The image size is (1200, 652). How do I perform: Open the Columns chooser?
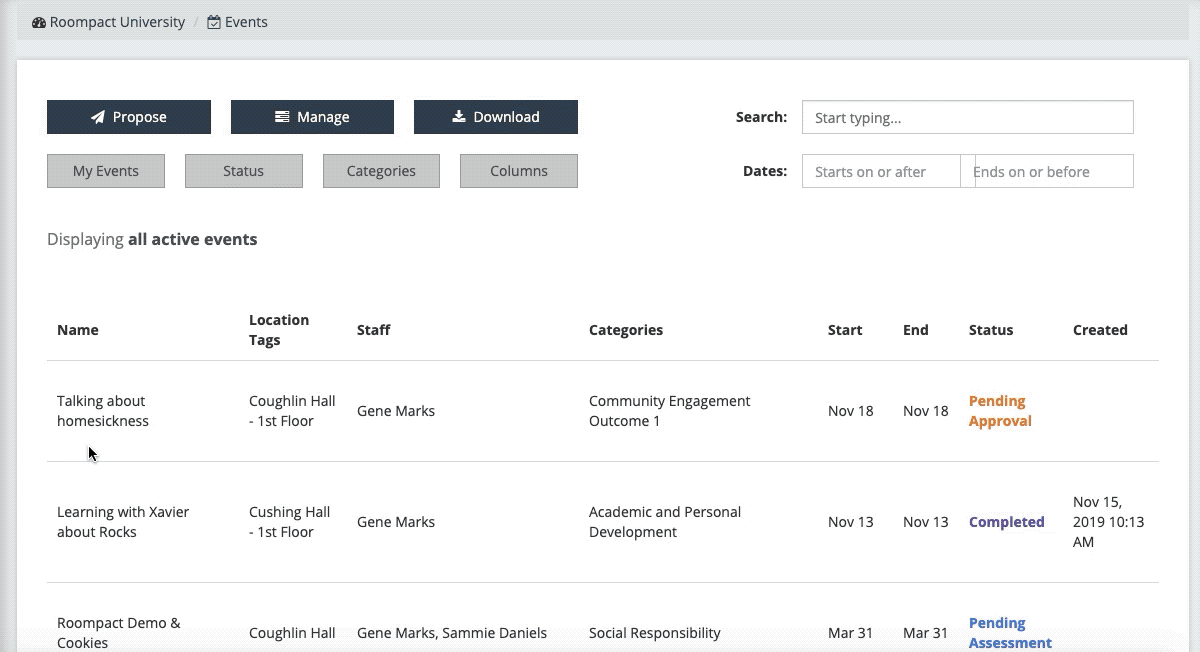[518, 171]
